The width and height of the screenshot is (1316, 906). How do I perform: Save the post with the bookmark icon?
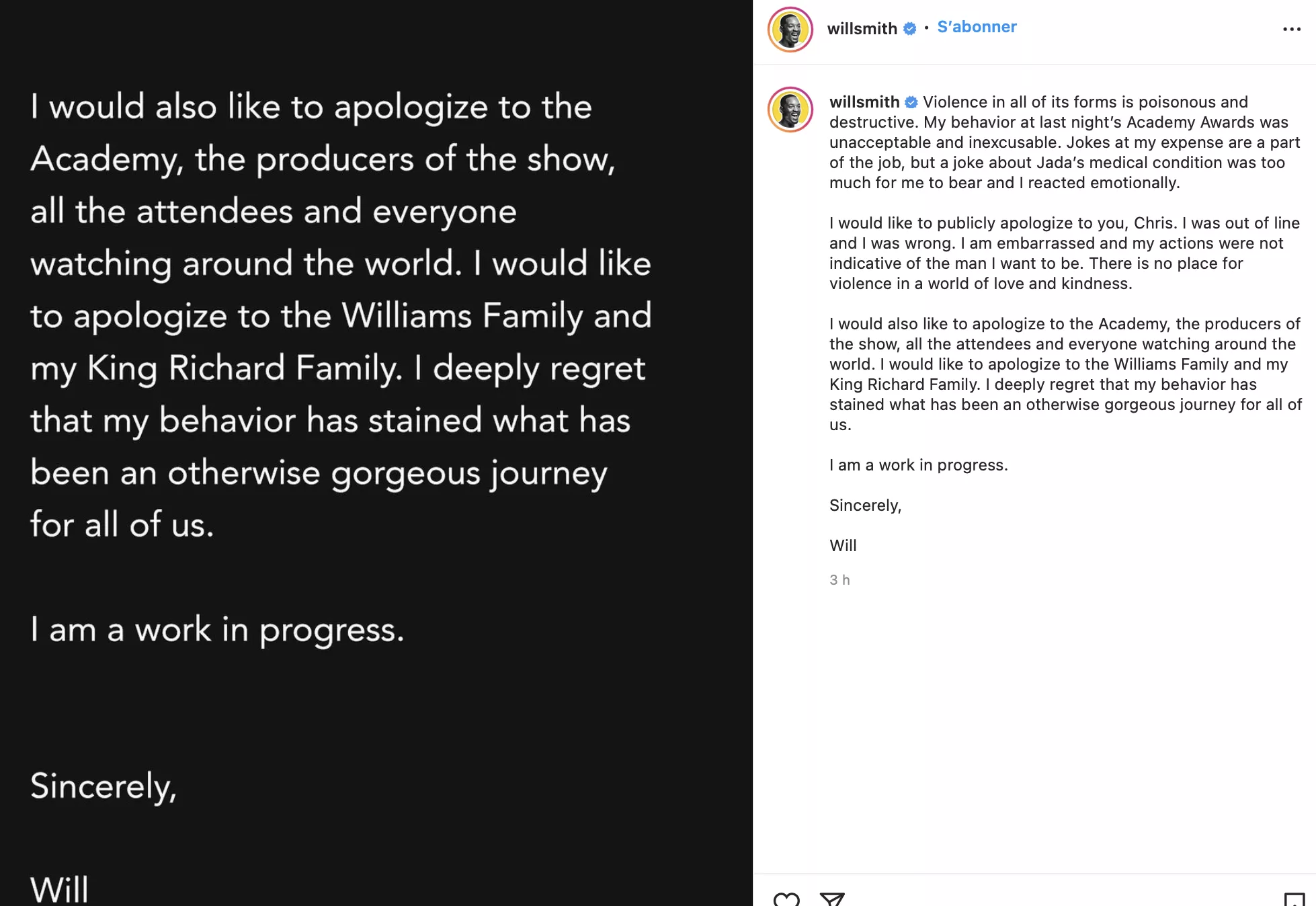point(1294,899)
